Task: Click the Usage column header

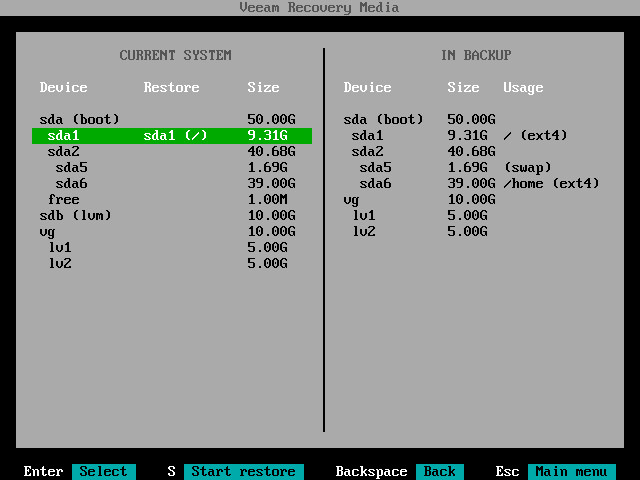Action: (x=523, y=88)
